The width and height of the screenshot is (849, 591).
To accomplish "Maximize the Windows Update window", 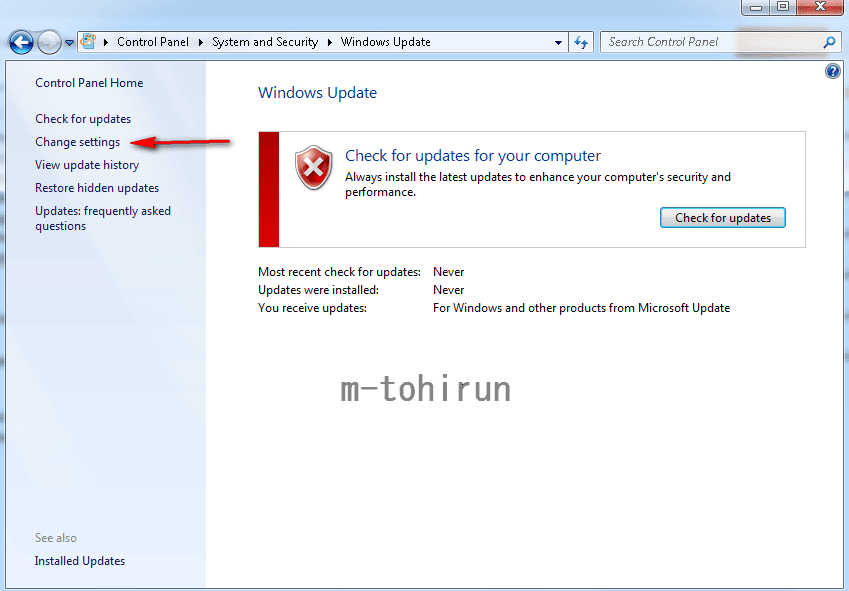I will pos(783,7).
